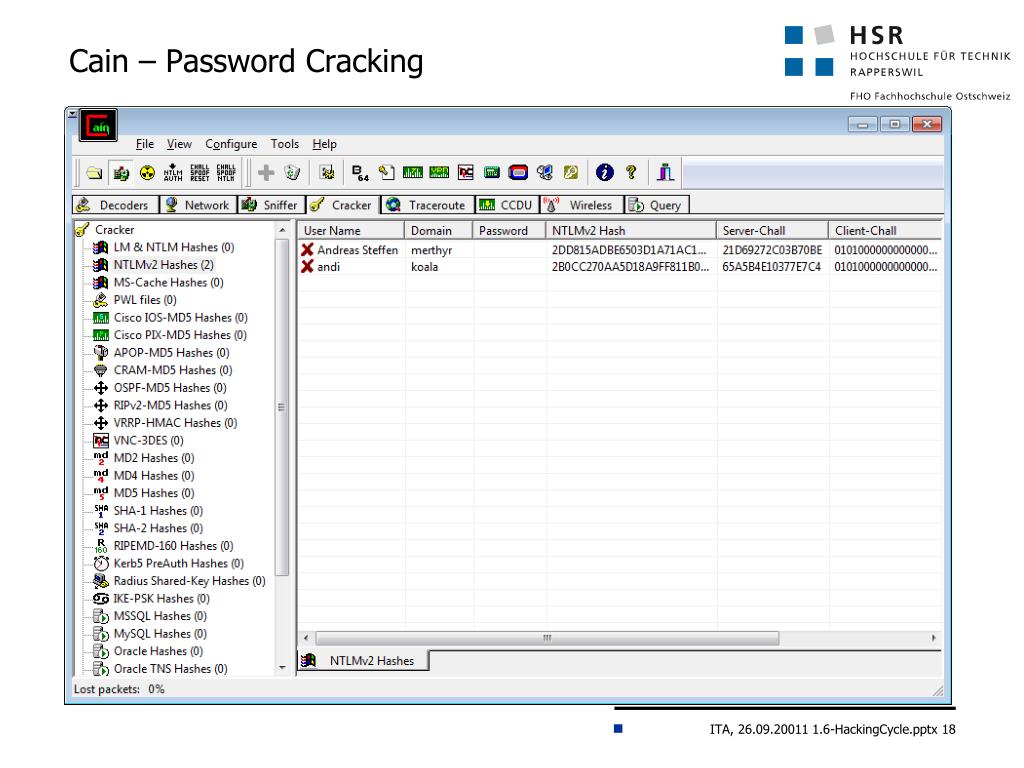Screen dimensions: 1024x768
Task: Select MS-Cache Hashes (0) tree item
Action: (168, 283)
